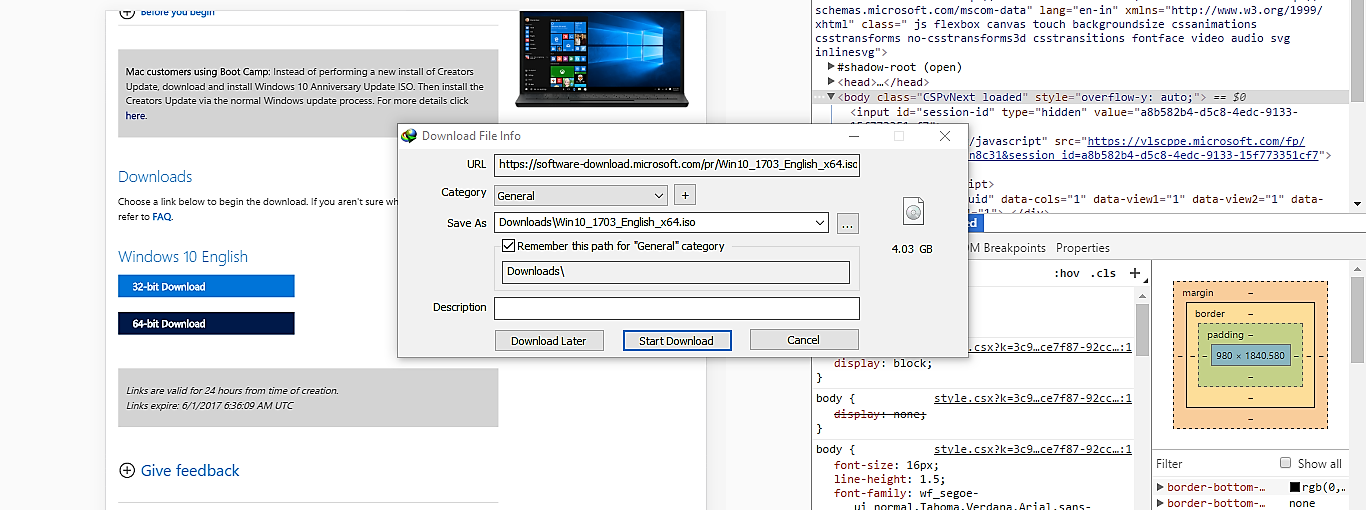Expand the #shadow-root (open) node
Viewport: 1366px width, 510px height.
click(832, 67)
